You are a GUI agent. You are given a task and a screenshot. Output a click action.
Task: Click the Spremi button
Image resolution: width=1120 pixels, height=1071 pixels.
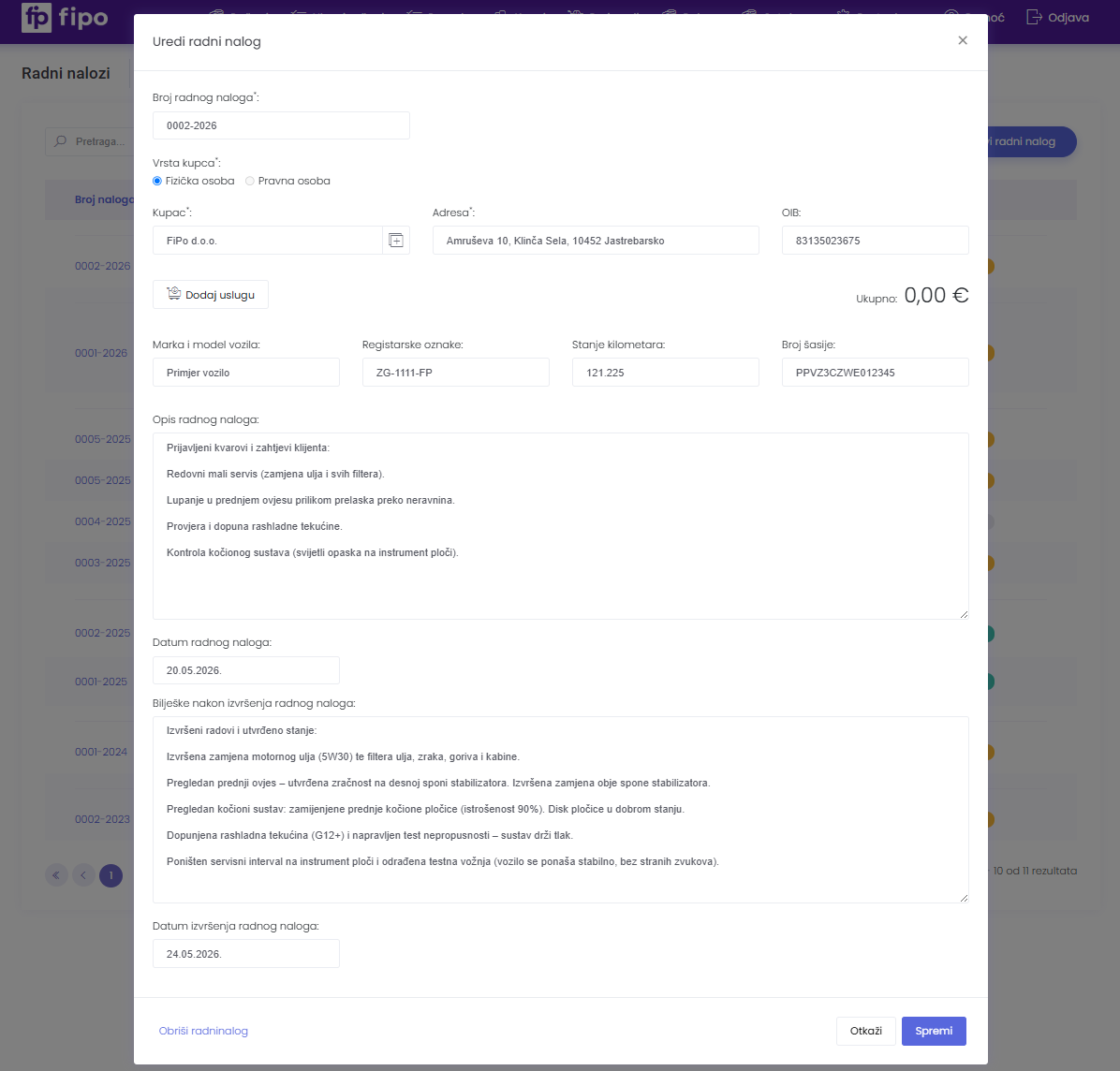point(934,1031)
